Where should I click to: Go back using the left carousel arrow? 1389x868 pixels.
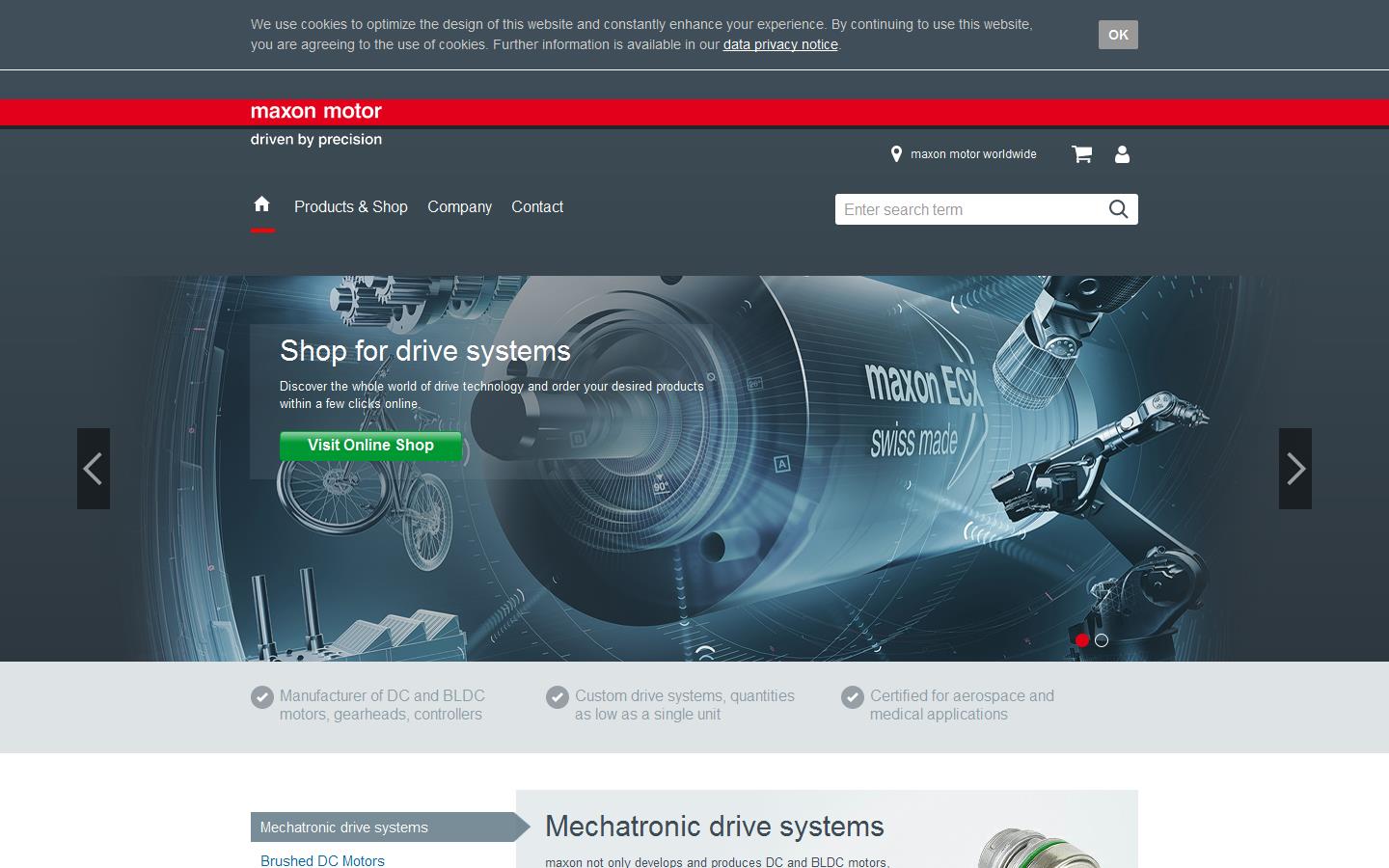[x=94, y=469]
